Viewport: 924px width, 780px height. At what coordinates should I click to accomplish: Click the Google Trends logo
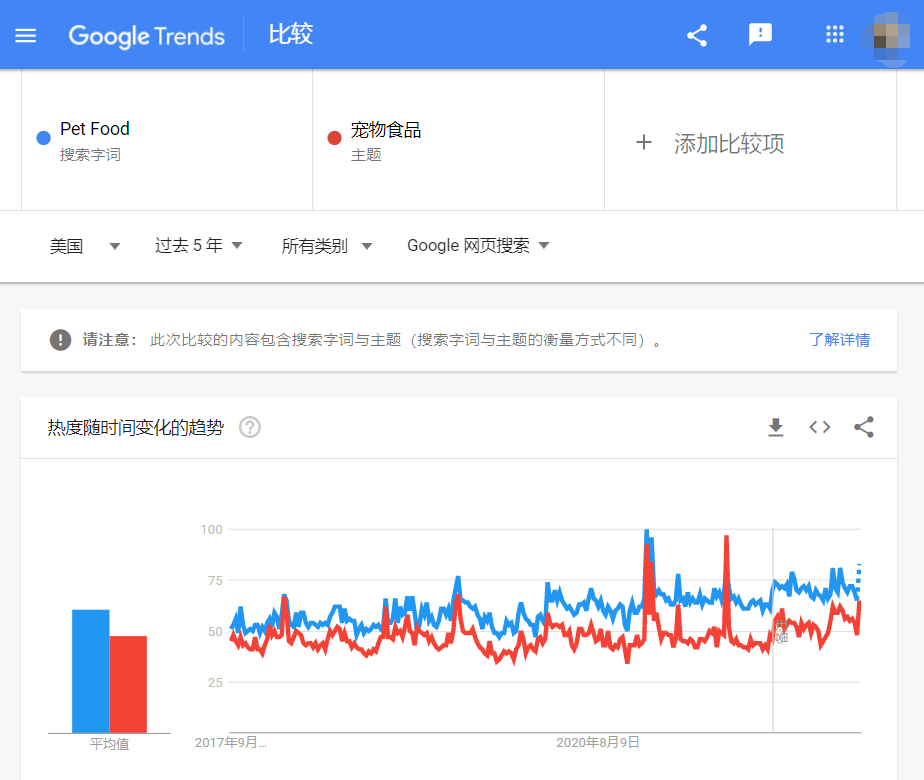[146, 35]
